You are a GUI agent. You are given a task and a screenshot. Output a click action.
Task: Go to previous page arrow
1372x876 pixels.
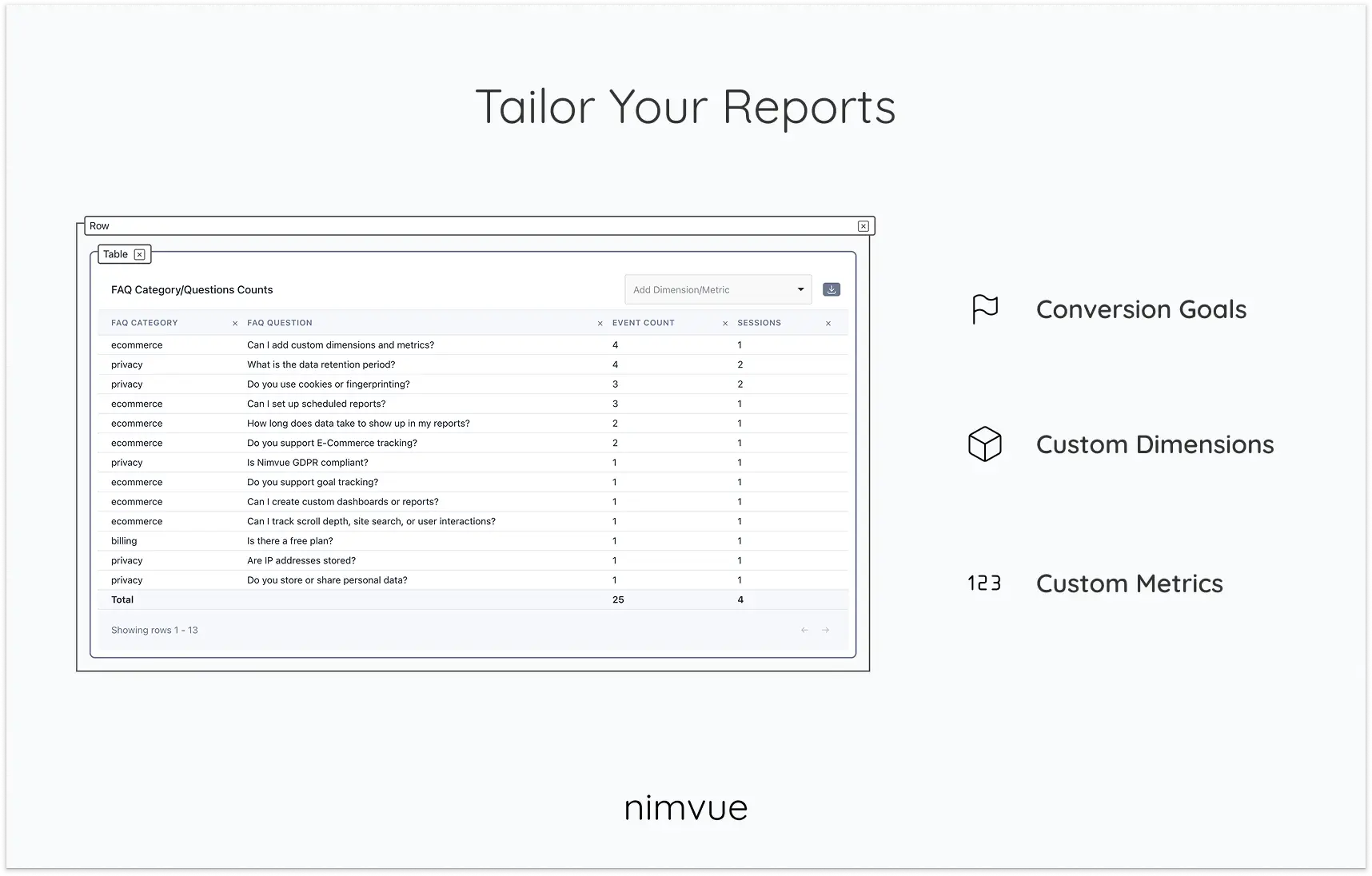point(804,631)
